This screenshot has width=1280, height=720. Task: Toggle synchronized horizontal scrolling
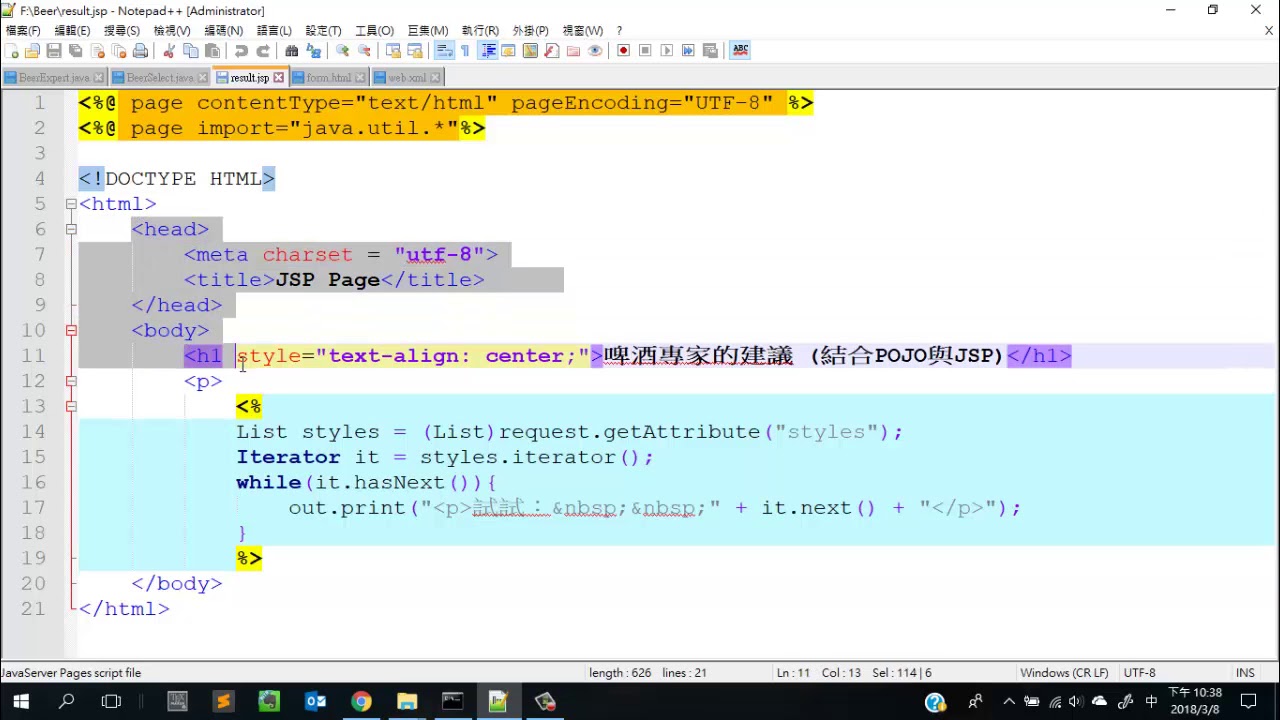415,50
